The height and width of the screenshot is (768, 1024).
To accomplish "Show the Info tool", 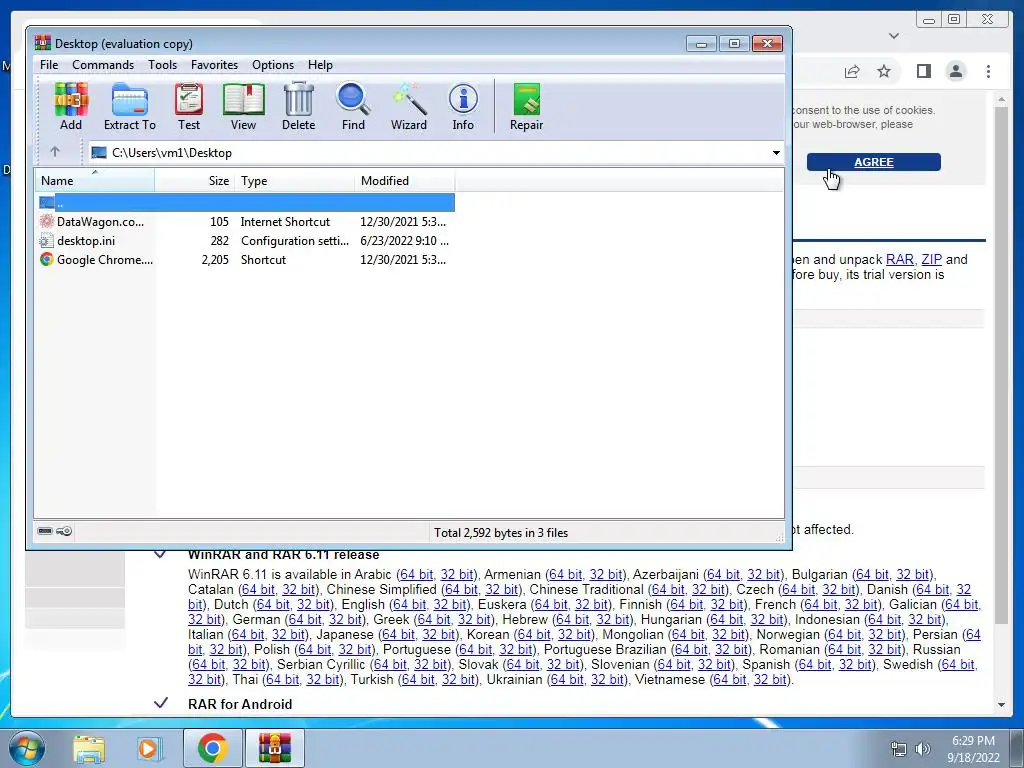I will [x=463, y=107].
